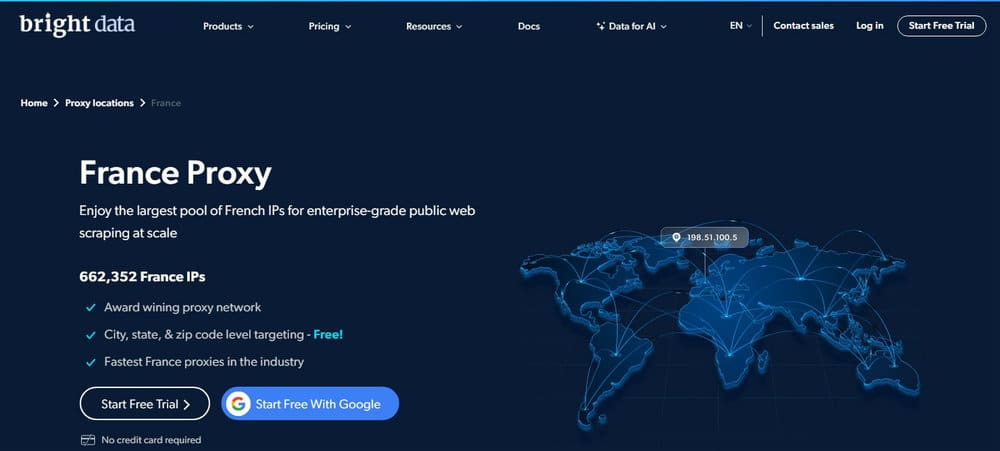Viewport: 1000px width, 451px height.
Task: Click Start Free With Google
Action: (310, 404)
